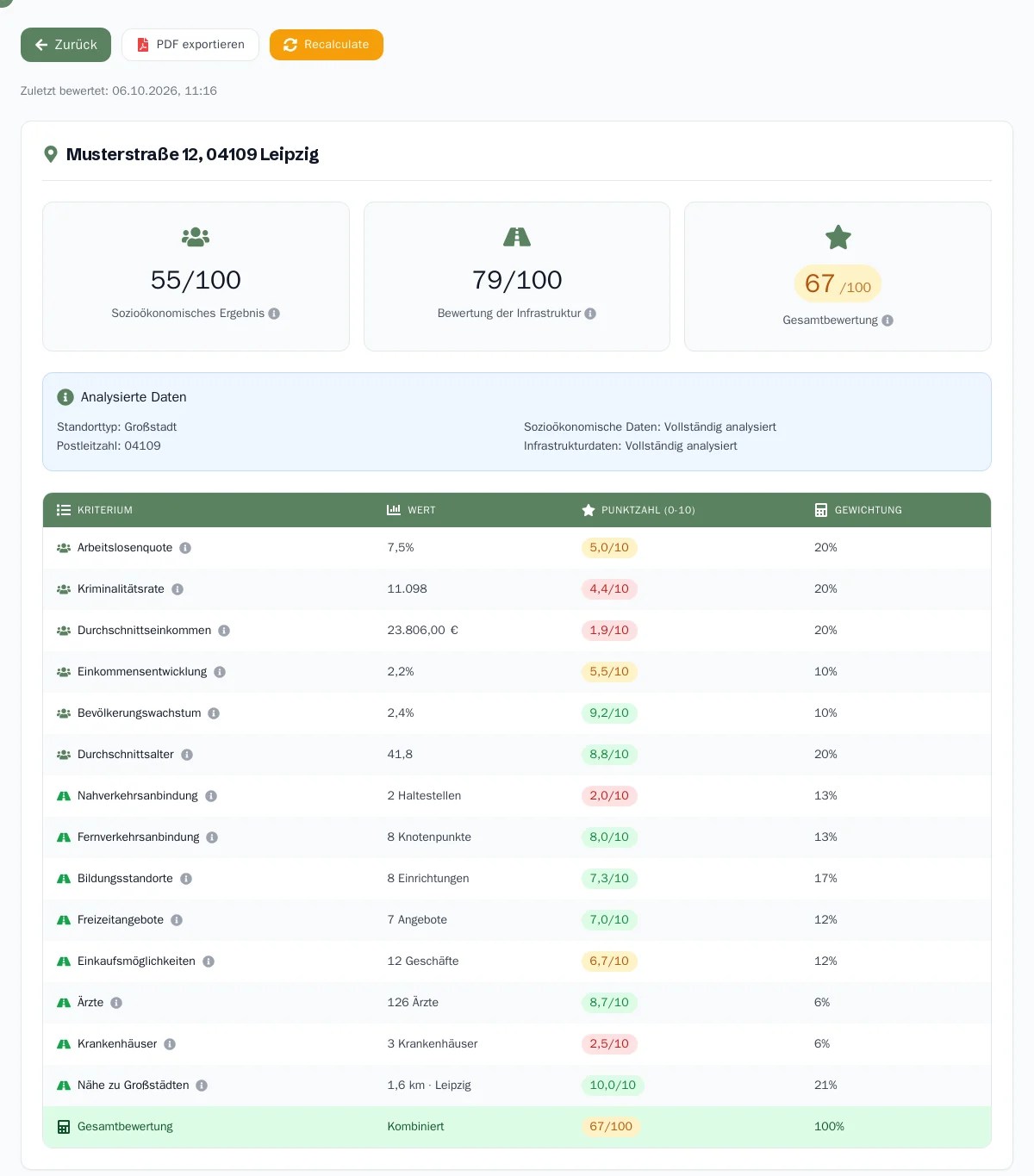This screenshot has height=1176, width=1034.
Task: Click the 1,6 km · Leipzig value
Action: (429, 1086)
